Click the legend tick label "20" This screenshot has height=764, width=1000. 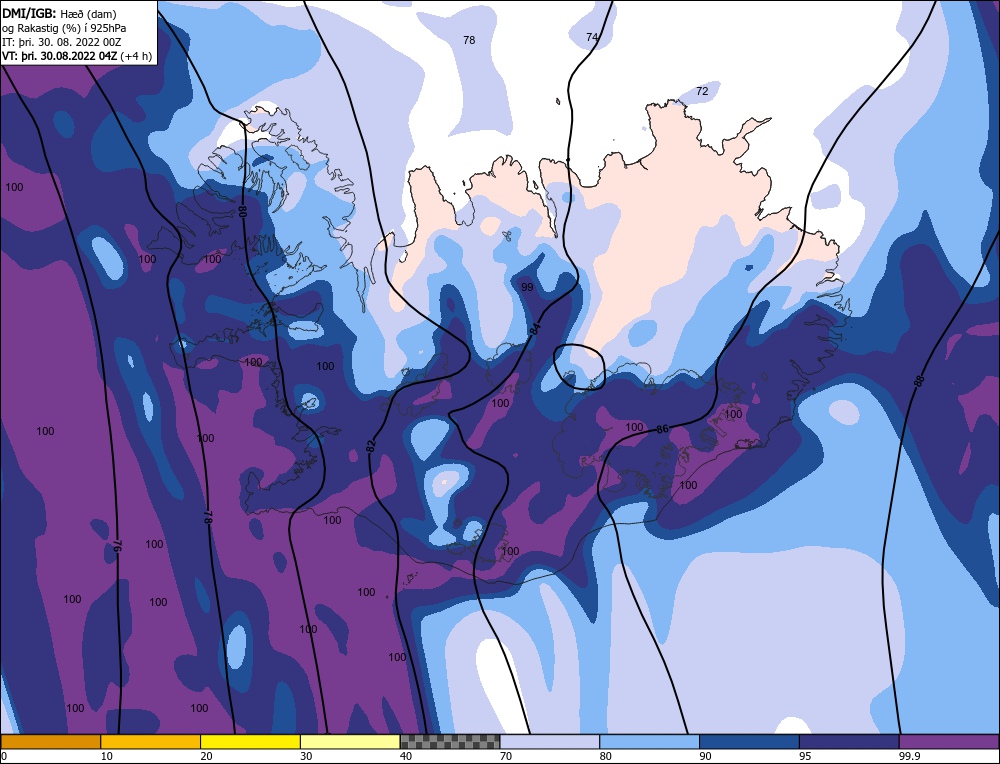pyautogui.click(x=206, y=756)
